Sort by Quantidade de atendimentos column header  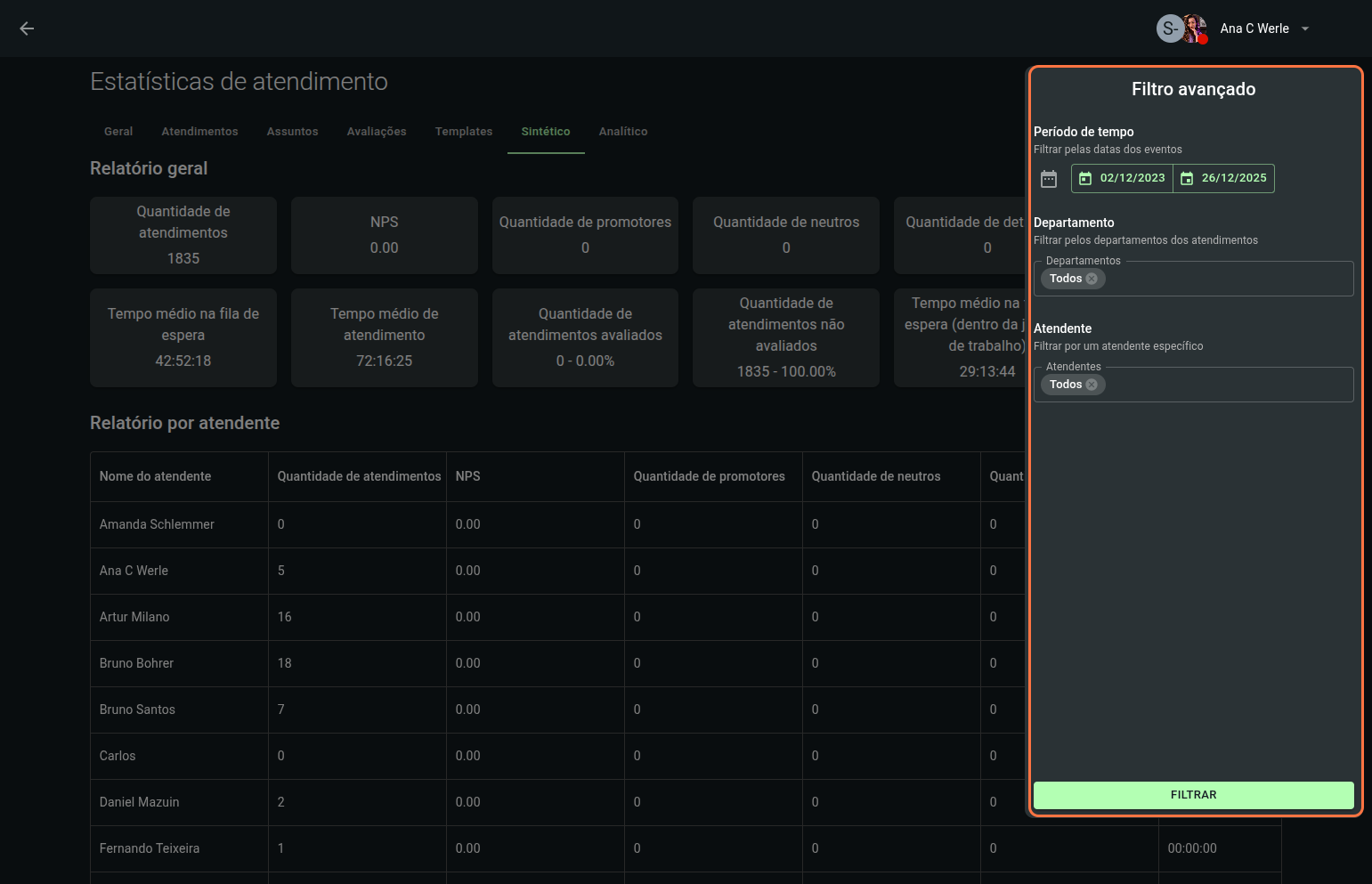(x=359, y=476)
